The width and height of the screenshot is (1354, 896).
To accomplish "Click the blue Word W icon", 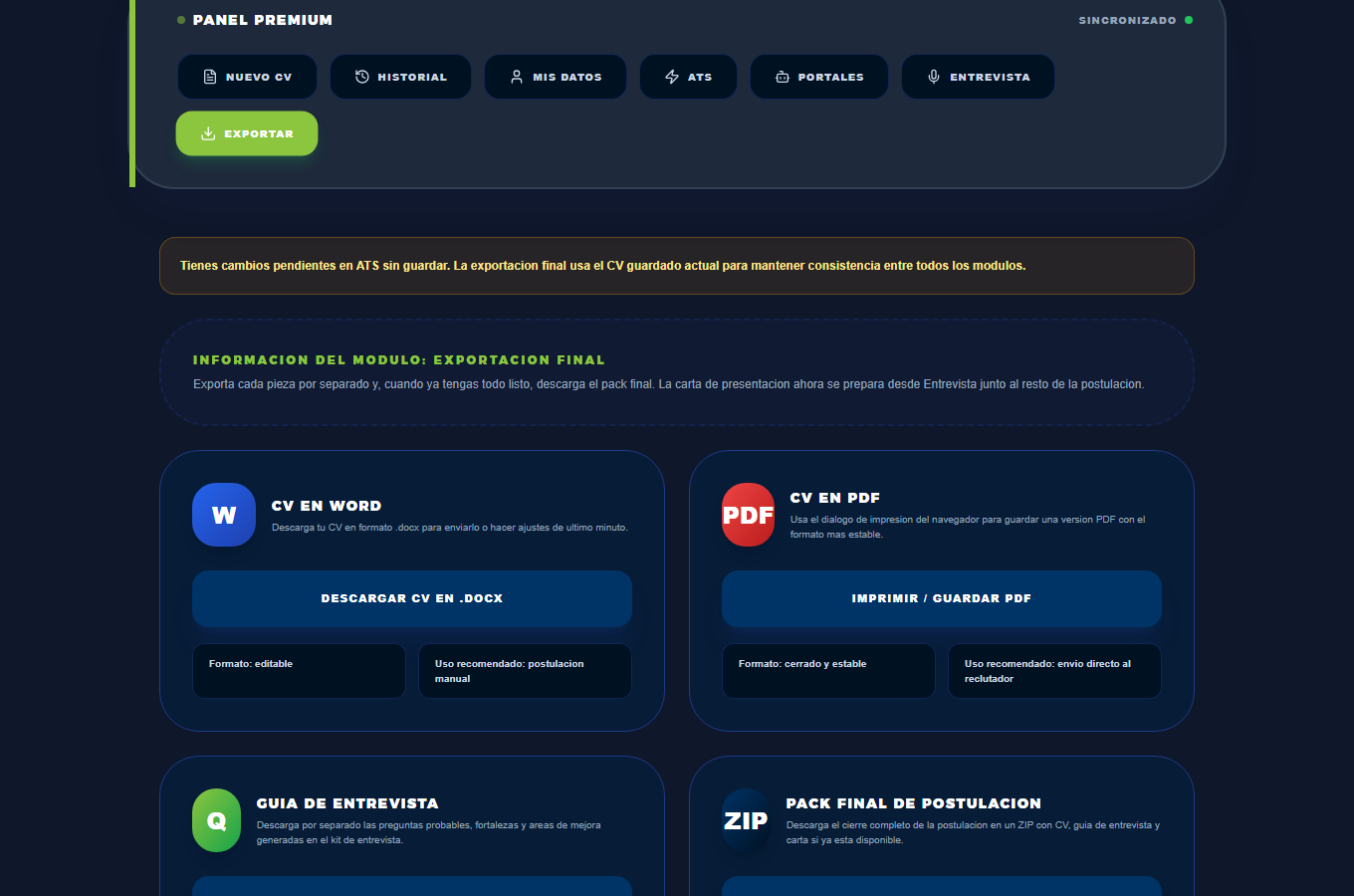I will [x=224, y=515].
